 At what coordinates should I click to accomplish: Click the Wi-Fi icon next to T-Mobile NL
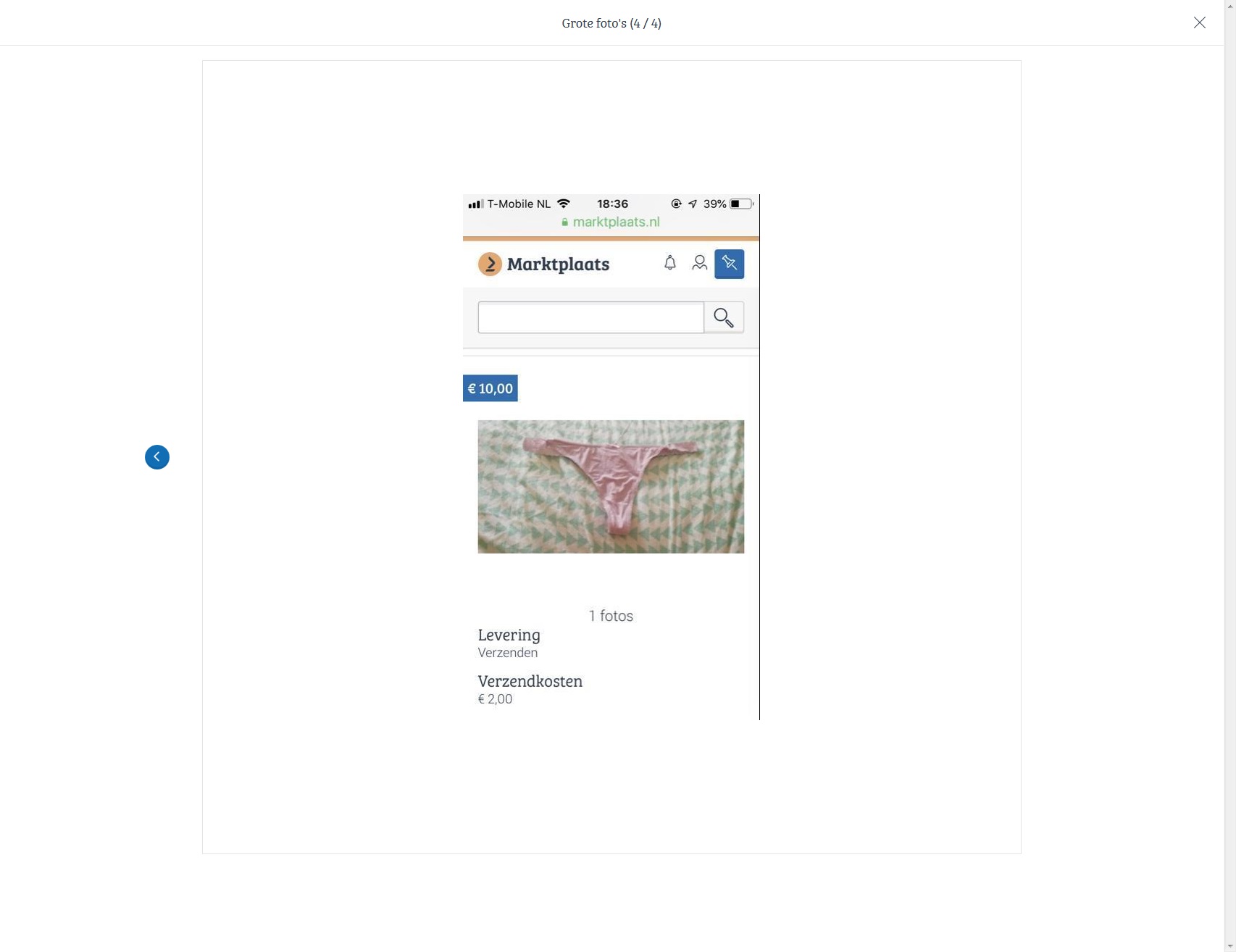564,204
